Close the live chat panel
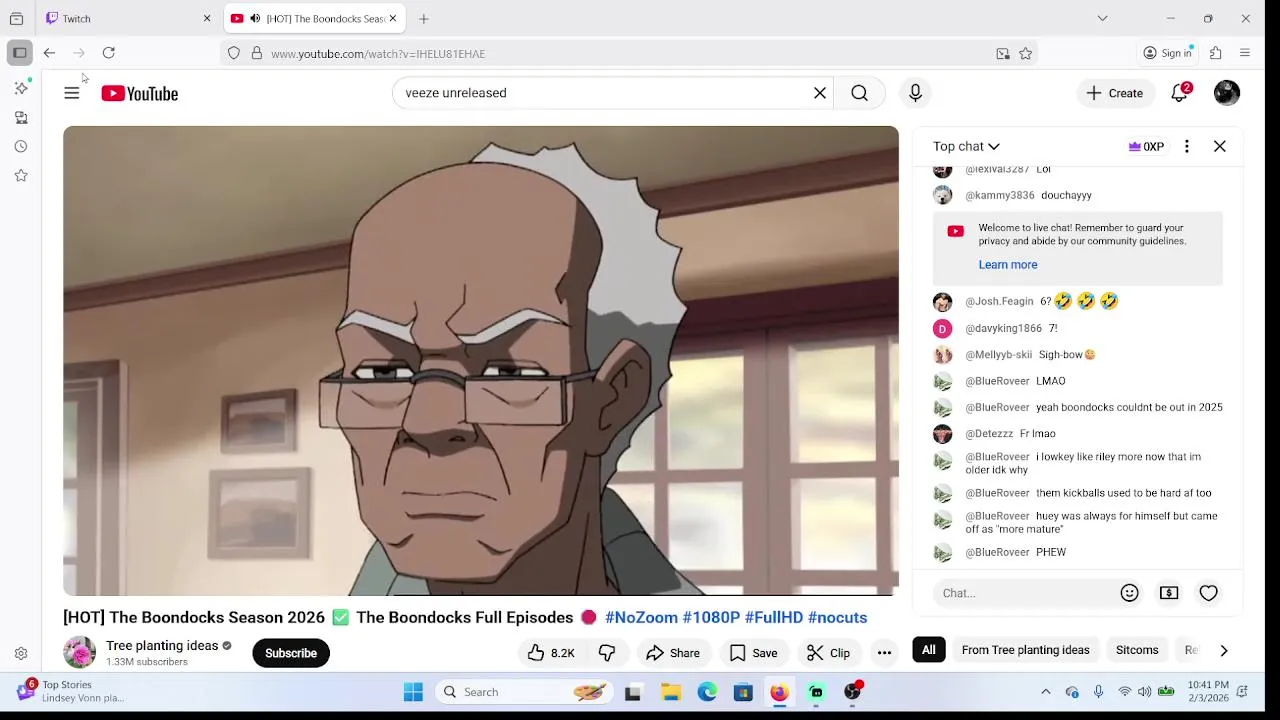1280x720 pixels. pos(1220,146)
